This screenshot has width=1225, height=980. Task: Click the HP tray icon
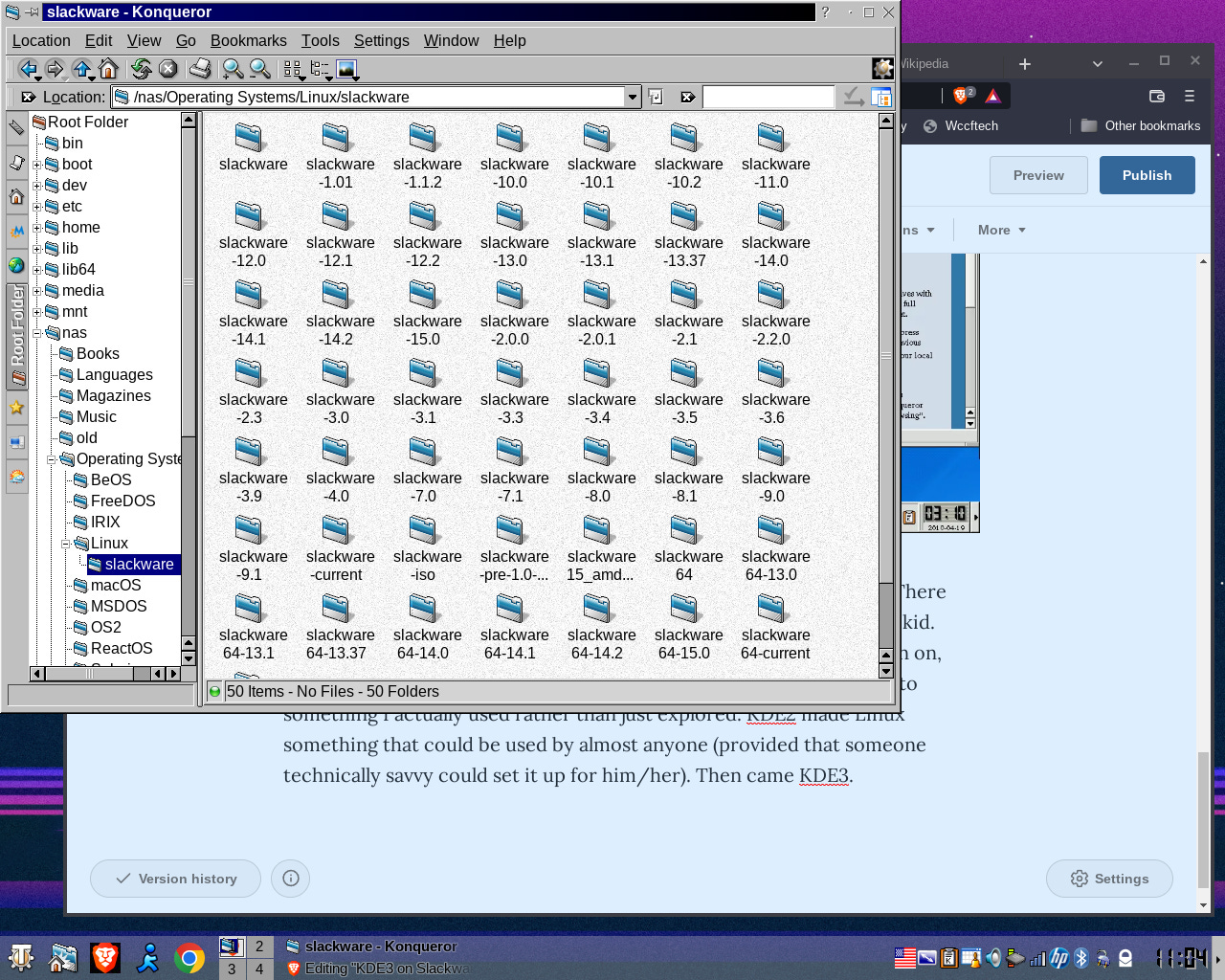point(1059,958)
